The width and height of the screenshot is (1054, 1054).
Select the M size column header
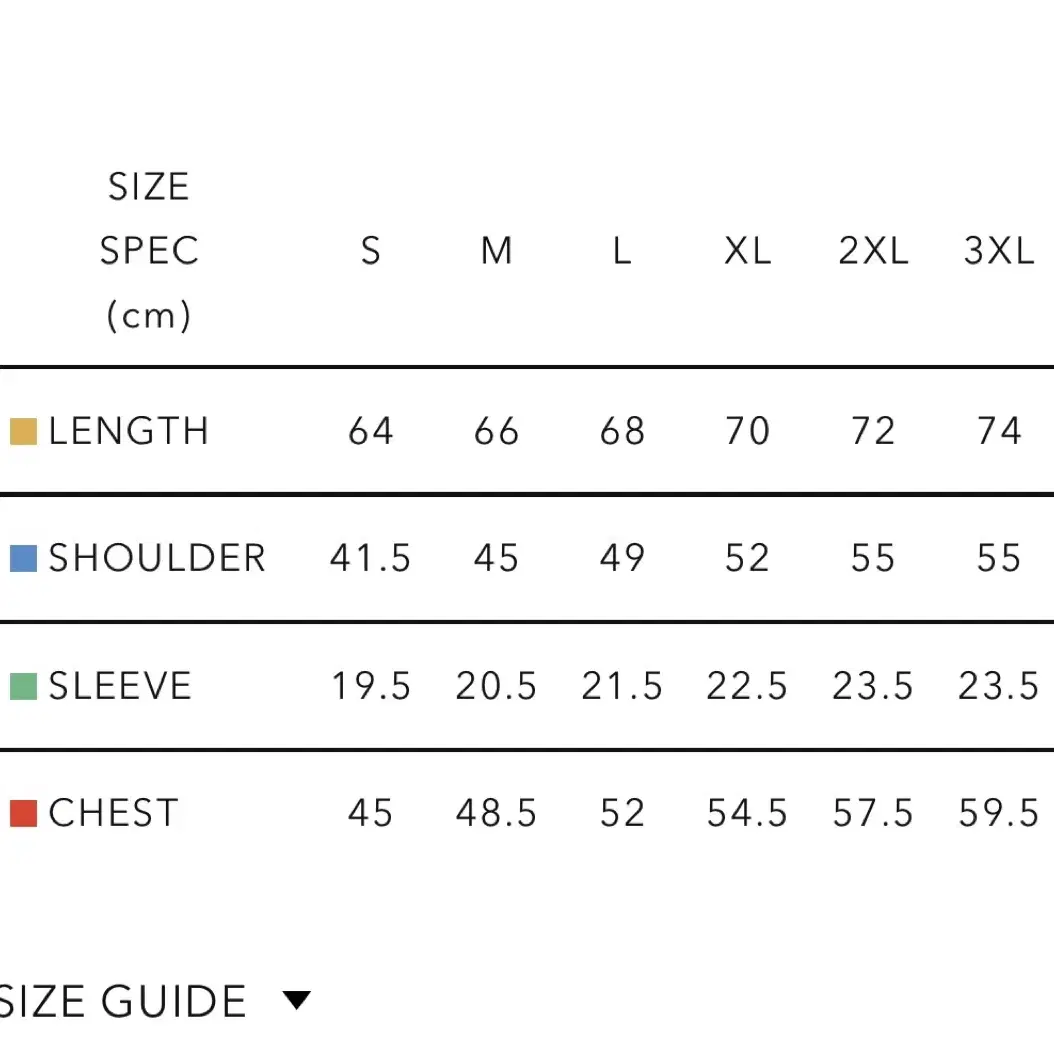click(497, 251)
